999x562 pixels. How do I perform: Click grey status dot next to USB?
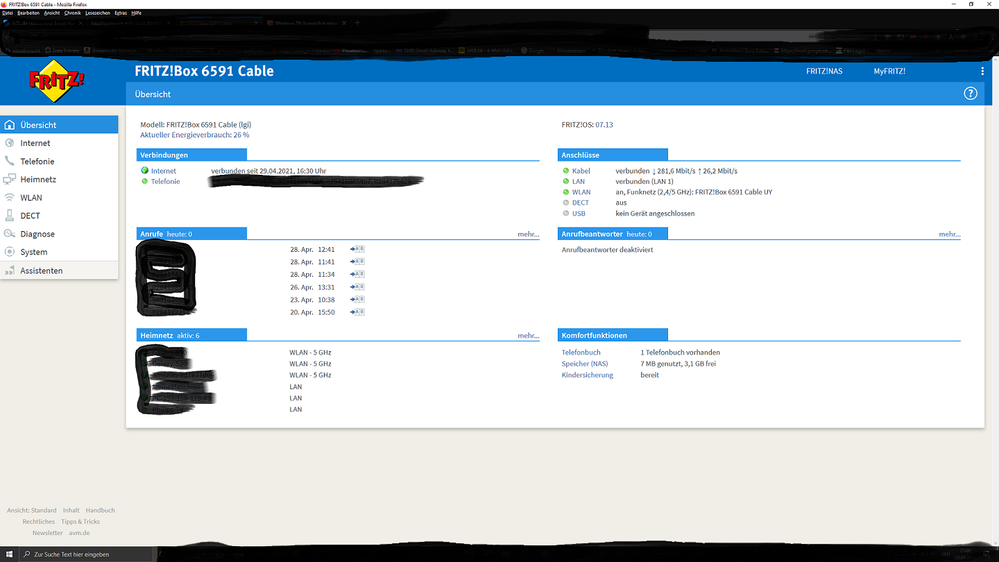pos(566,213)
